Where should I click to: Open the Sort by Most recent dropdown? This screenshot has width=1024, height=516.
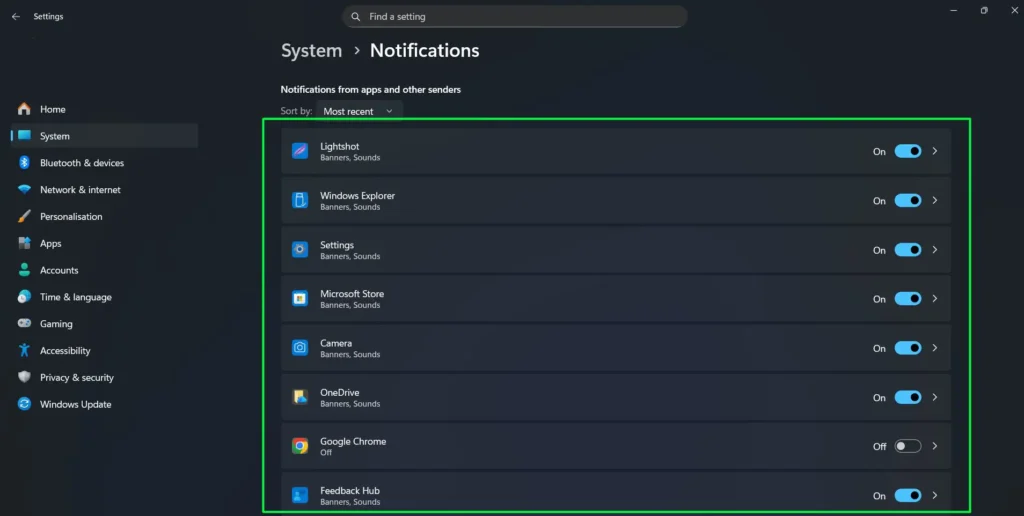[x=359, y=111]
